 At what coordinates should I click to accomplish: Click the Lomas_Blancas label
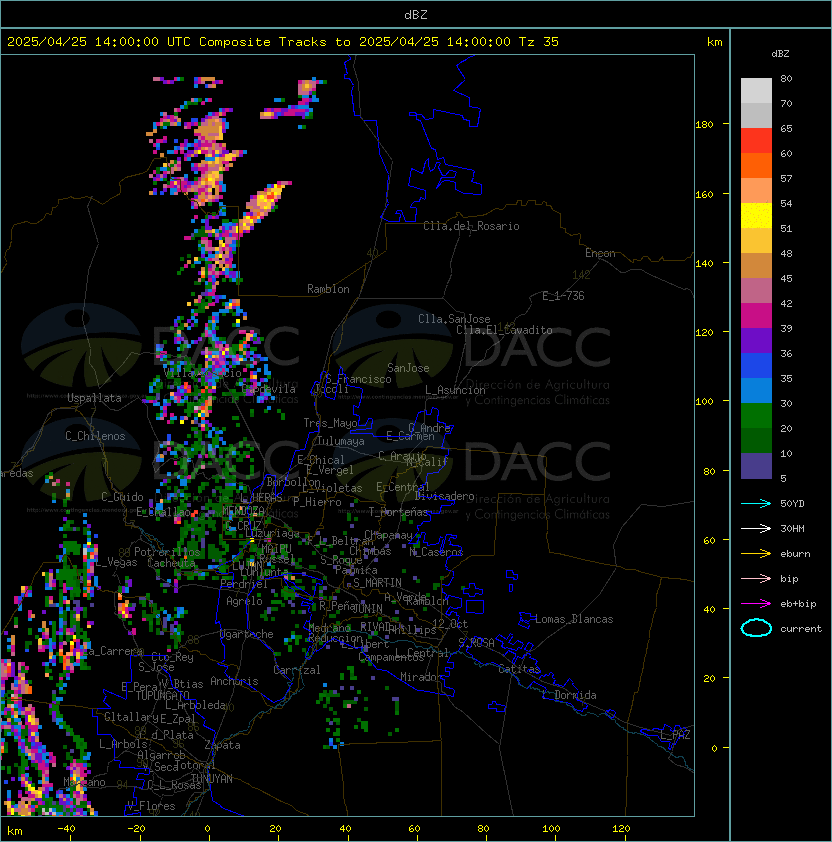pyautogui.click(x=574, y=619)
